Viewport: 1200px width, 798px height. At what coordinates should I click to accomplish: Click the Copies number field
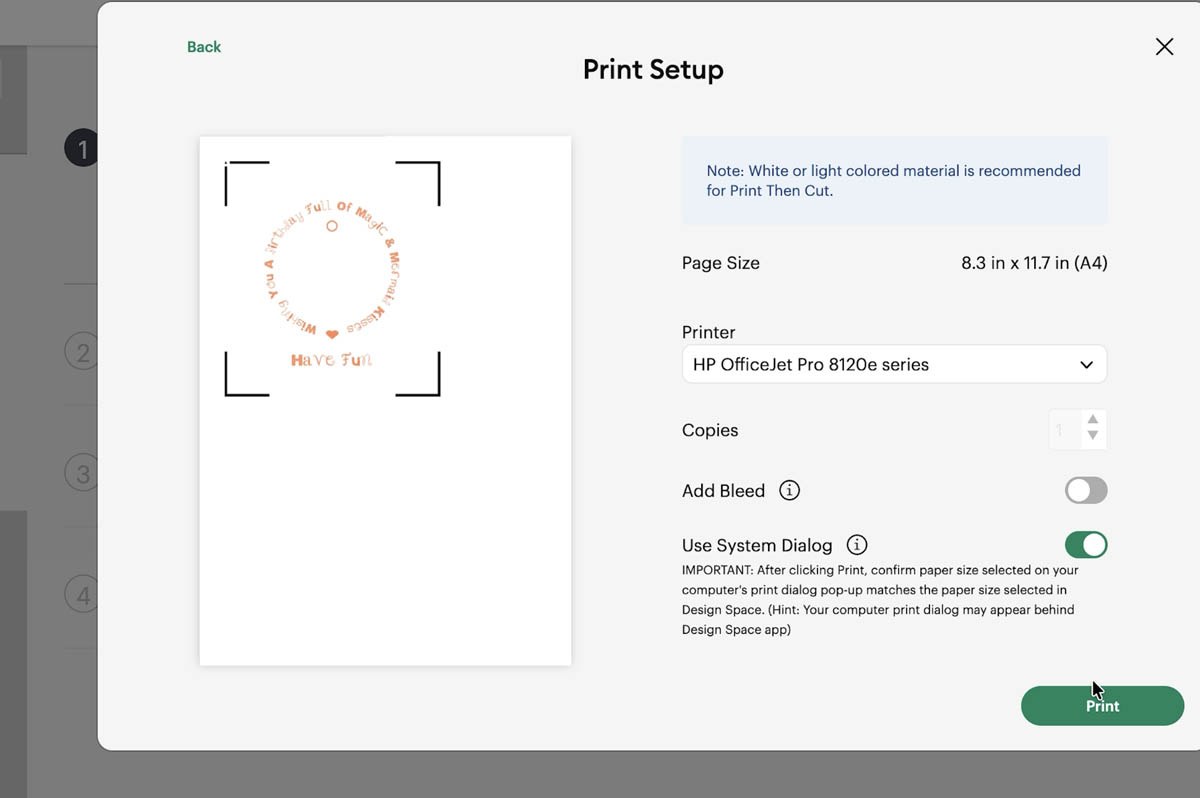coord(1066,430)
